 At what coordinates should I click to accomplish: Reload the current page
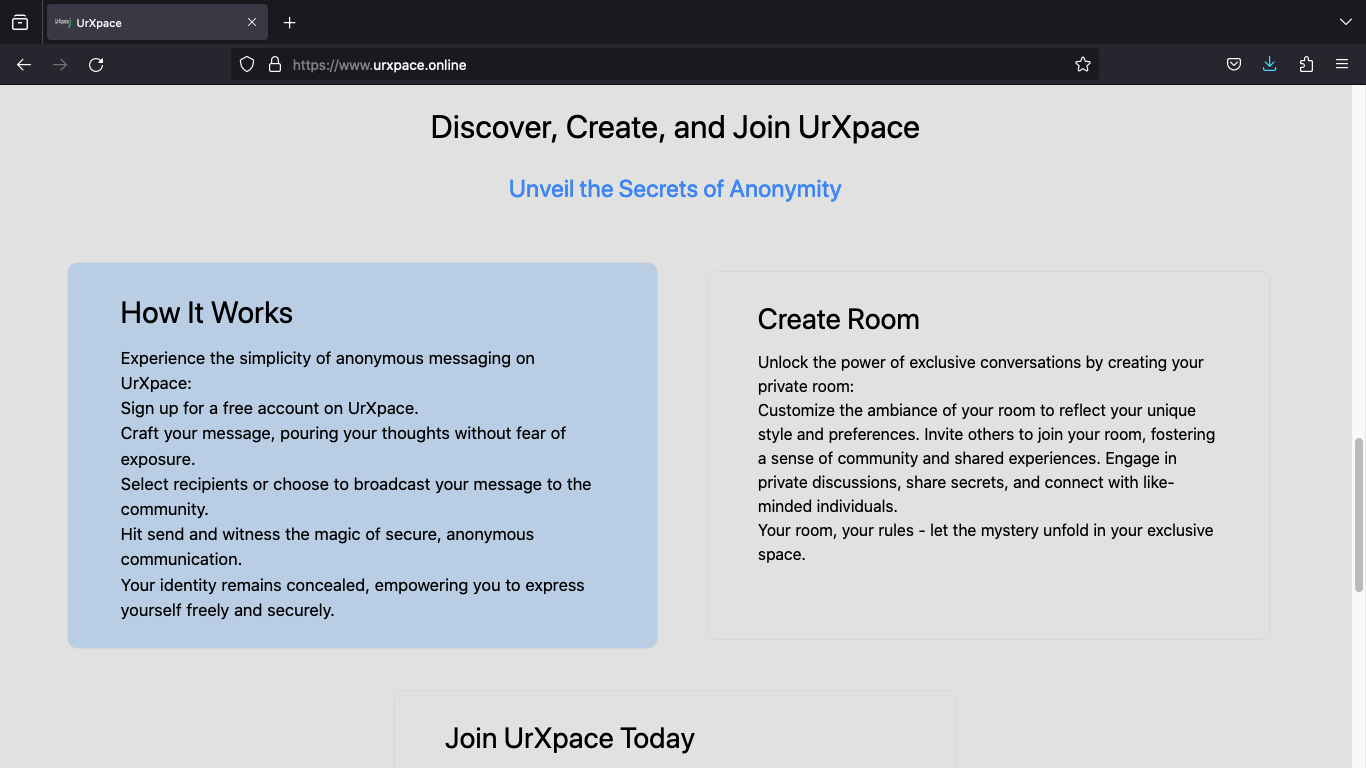coord(96,65)
